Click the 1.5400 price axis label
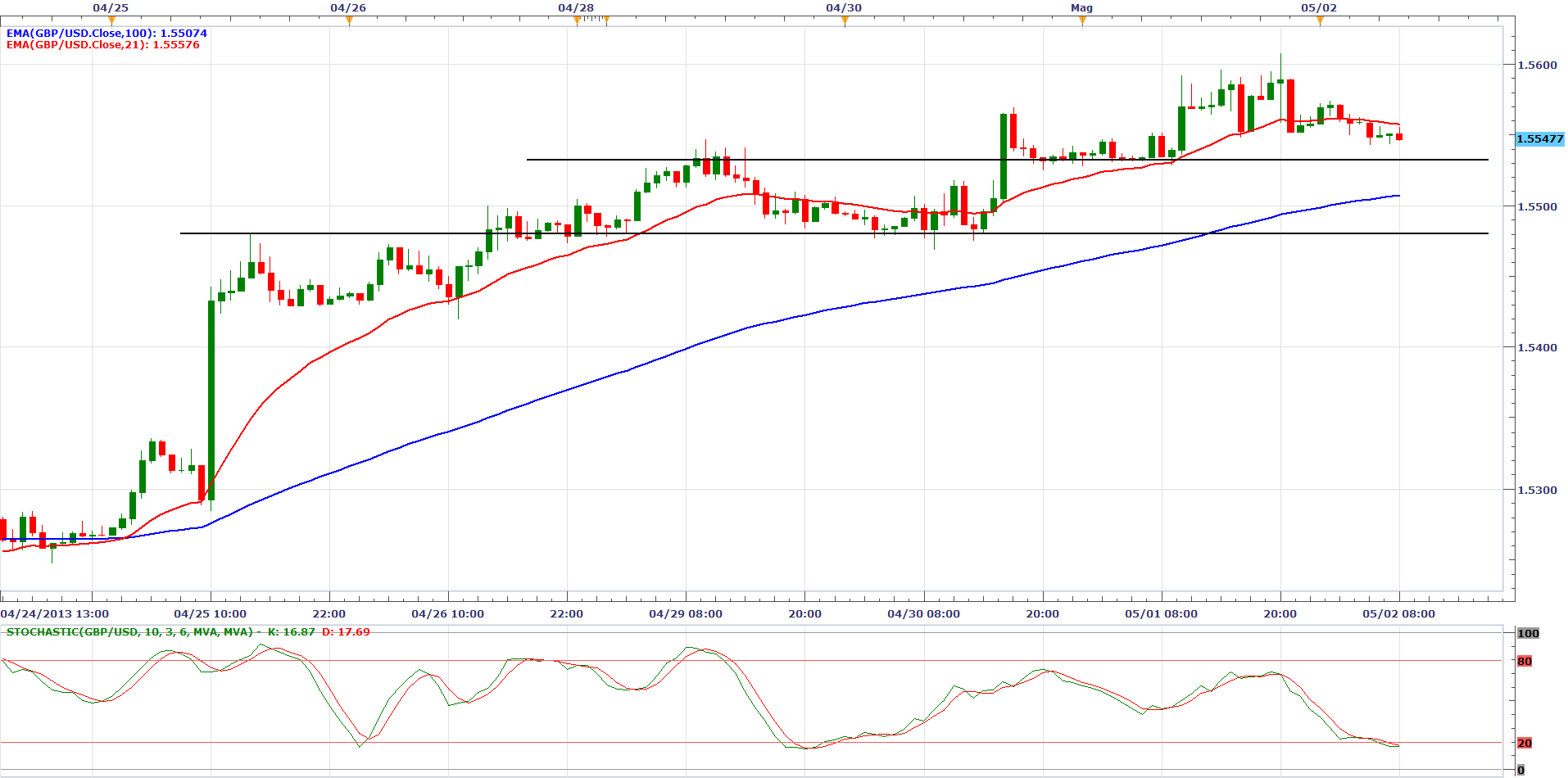1568x778 pixels. coord(1537,348)
